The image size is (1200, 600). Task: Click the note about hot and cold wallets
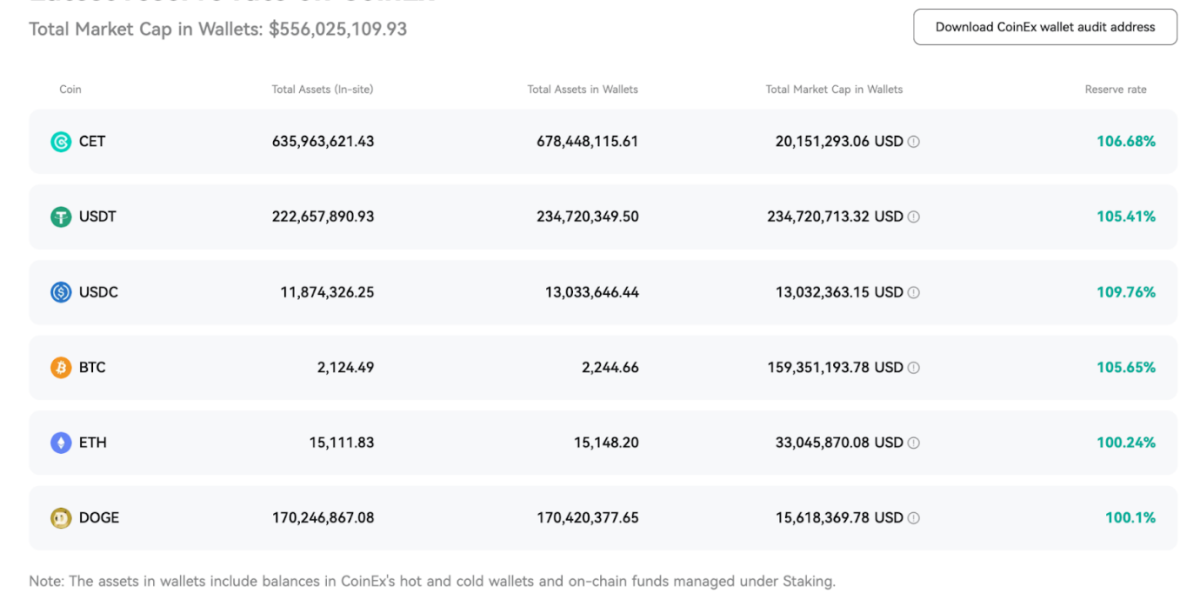pos(432,581)
